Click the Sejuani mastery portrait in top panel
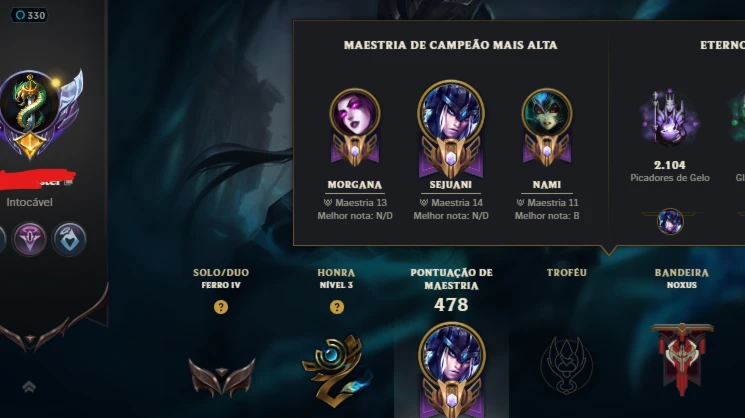745x418 pixels. (x=451, y=129)
